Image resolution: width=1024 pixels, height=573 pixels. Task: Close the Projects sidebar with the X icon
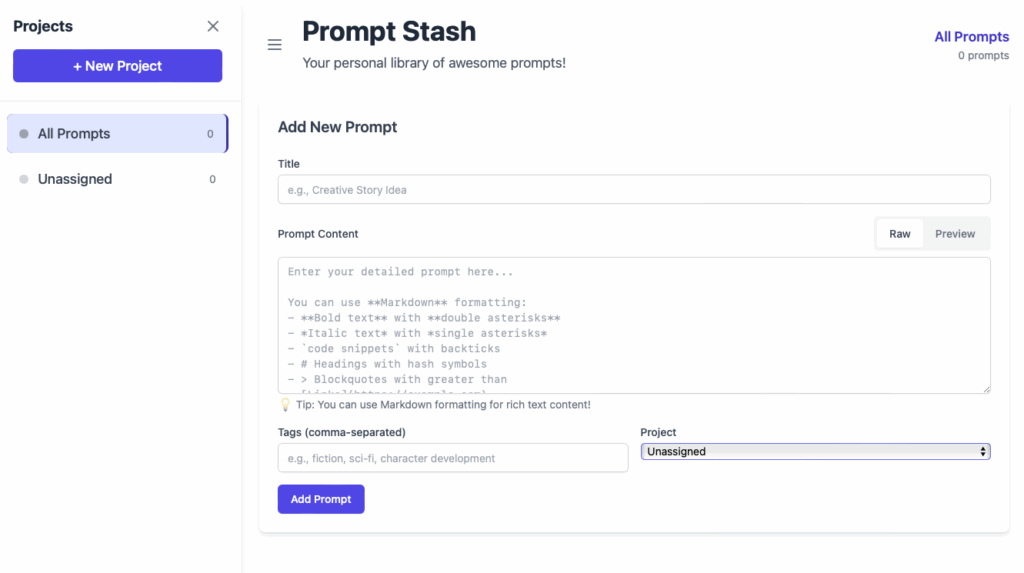click(x=213, y=26)
